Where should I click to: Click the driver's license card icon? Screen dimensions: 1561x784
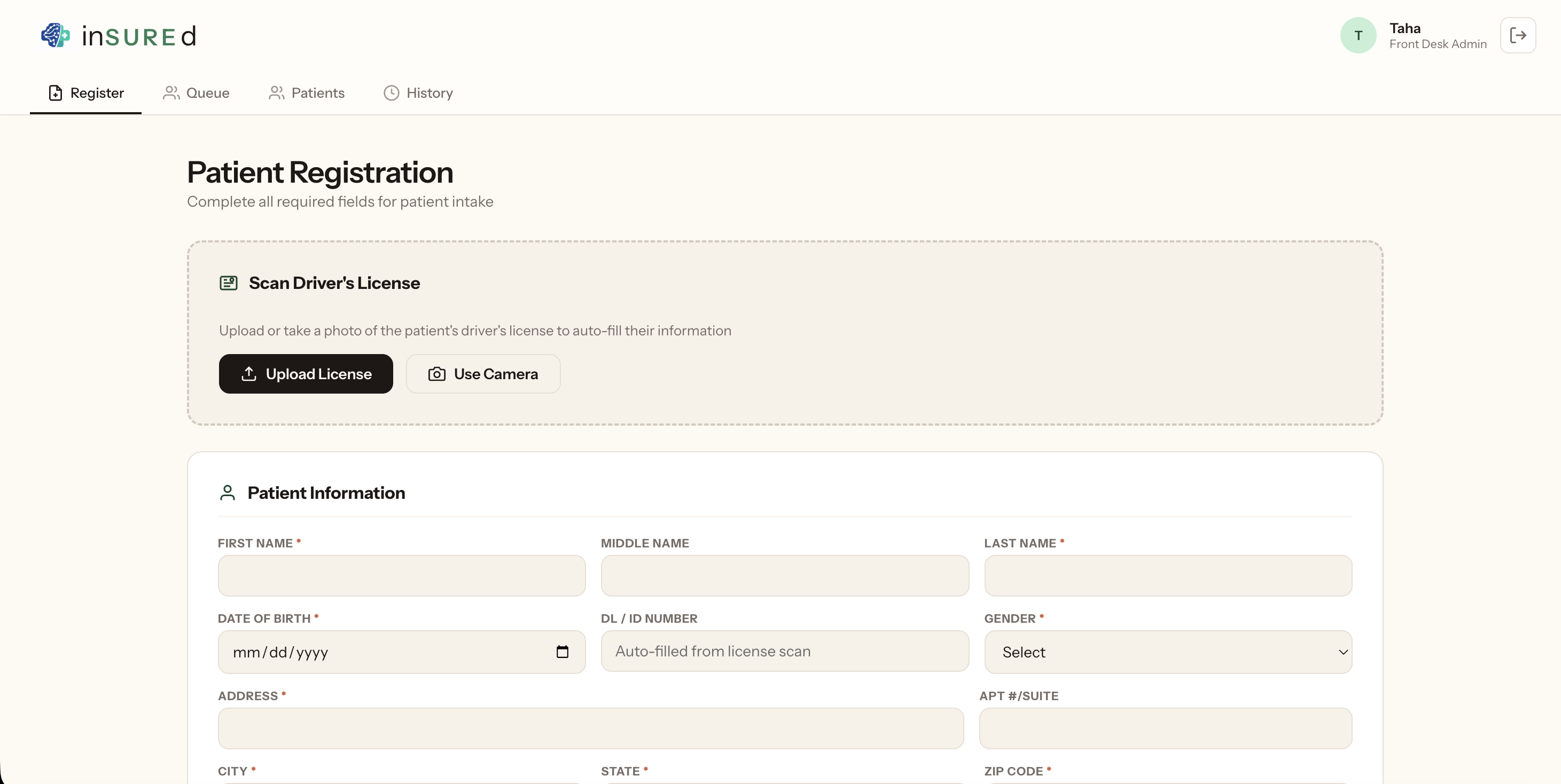229,283
